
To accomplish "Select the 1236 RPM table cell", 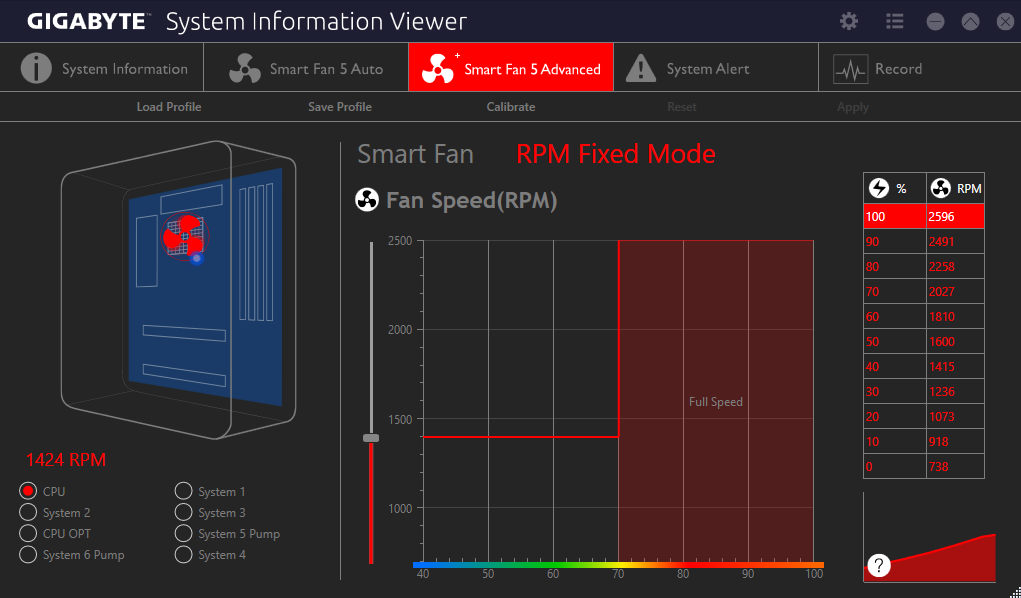I will [x=955, y=392].
